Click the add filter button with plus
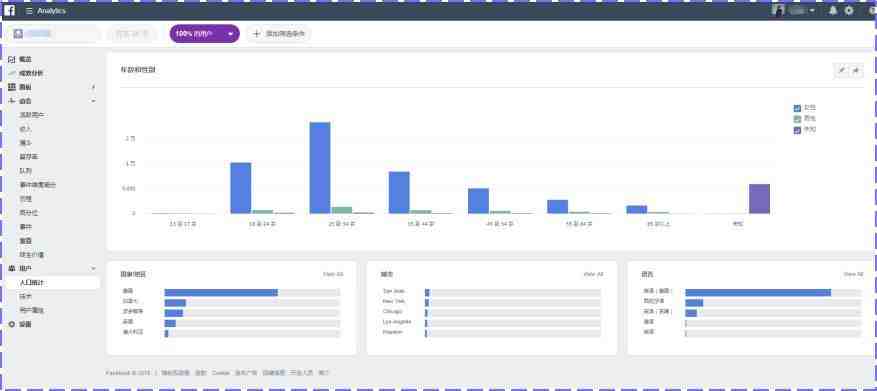The height and width of the screenshot is (391, 877). point(279,34)
